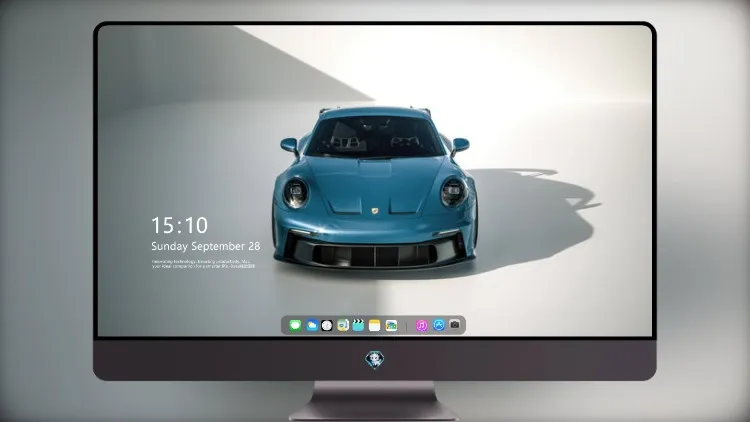This screenshot has height=422, width=750.
Task: Click the 15:10 clock widget
Action: pyautogui.click(x=179, y=225)
